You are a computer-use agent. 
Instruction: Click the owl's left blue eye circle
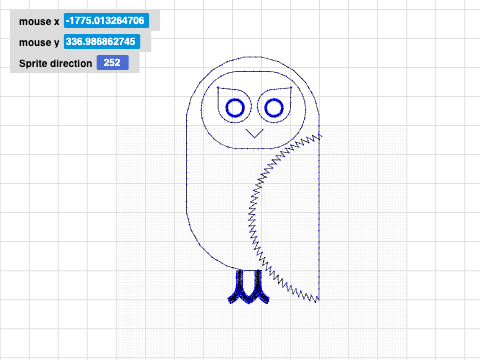pos(235,108)
